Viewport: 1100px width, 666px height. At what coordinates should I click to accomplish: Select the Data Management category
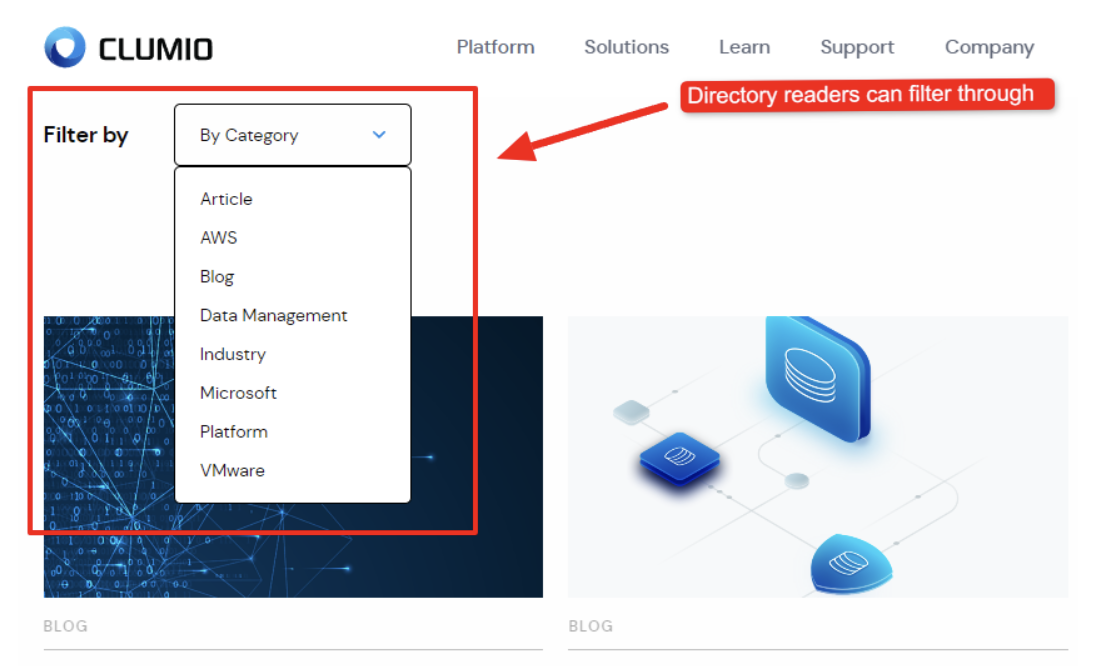pos(273,316)
